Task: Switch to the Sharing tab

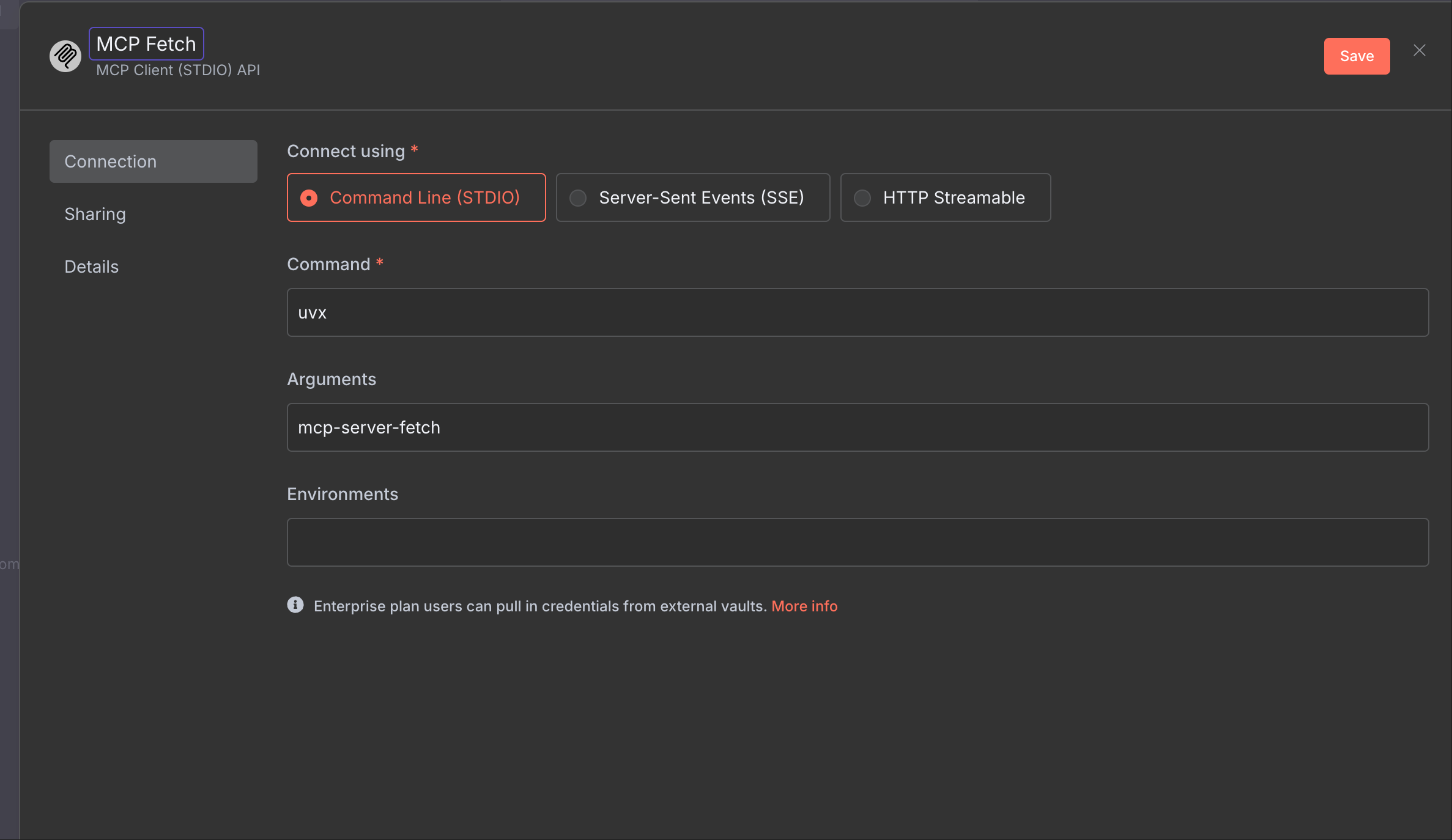Action: point(95,214)
